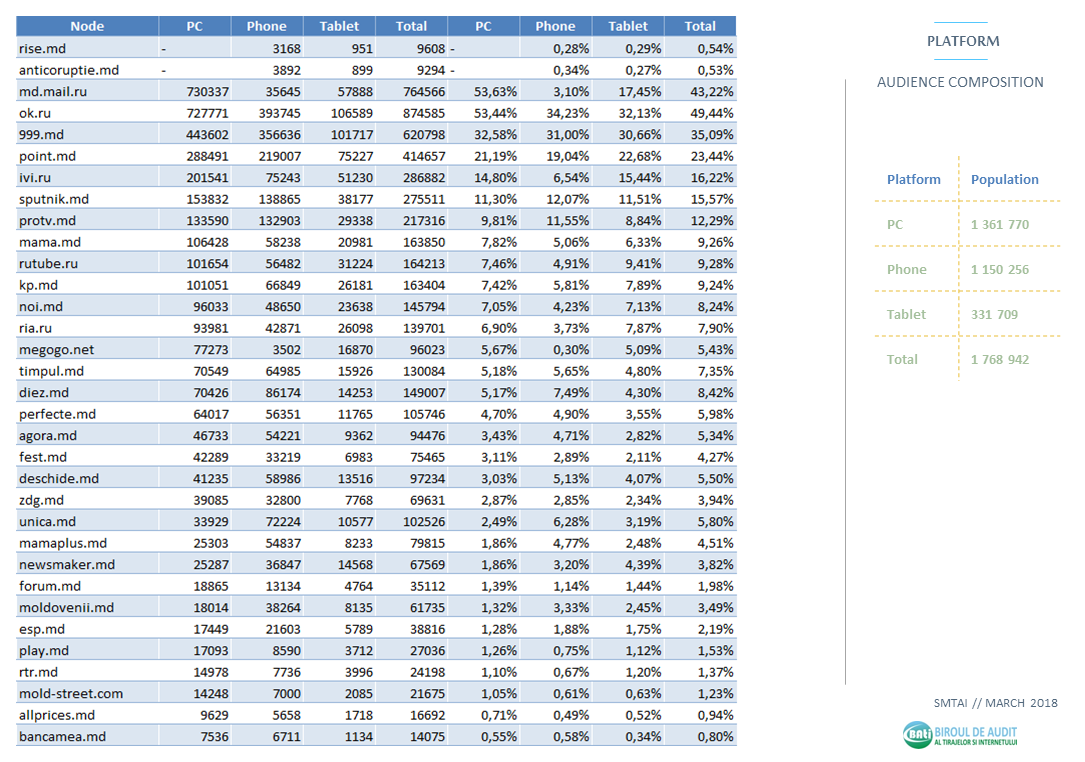Click the sputnik.md node cell
1085x762 pixels.
[x=54, y=199]
